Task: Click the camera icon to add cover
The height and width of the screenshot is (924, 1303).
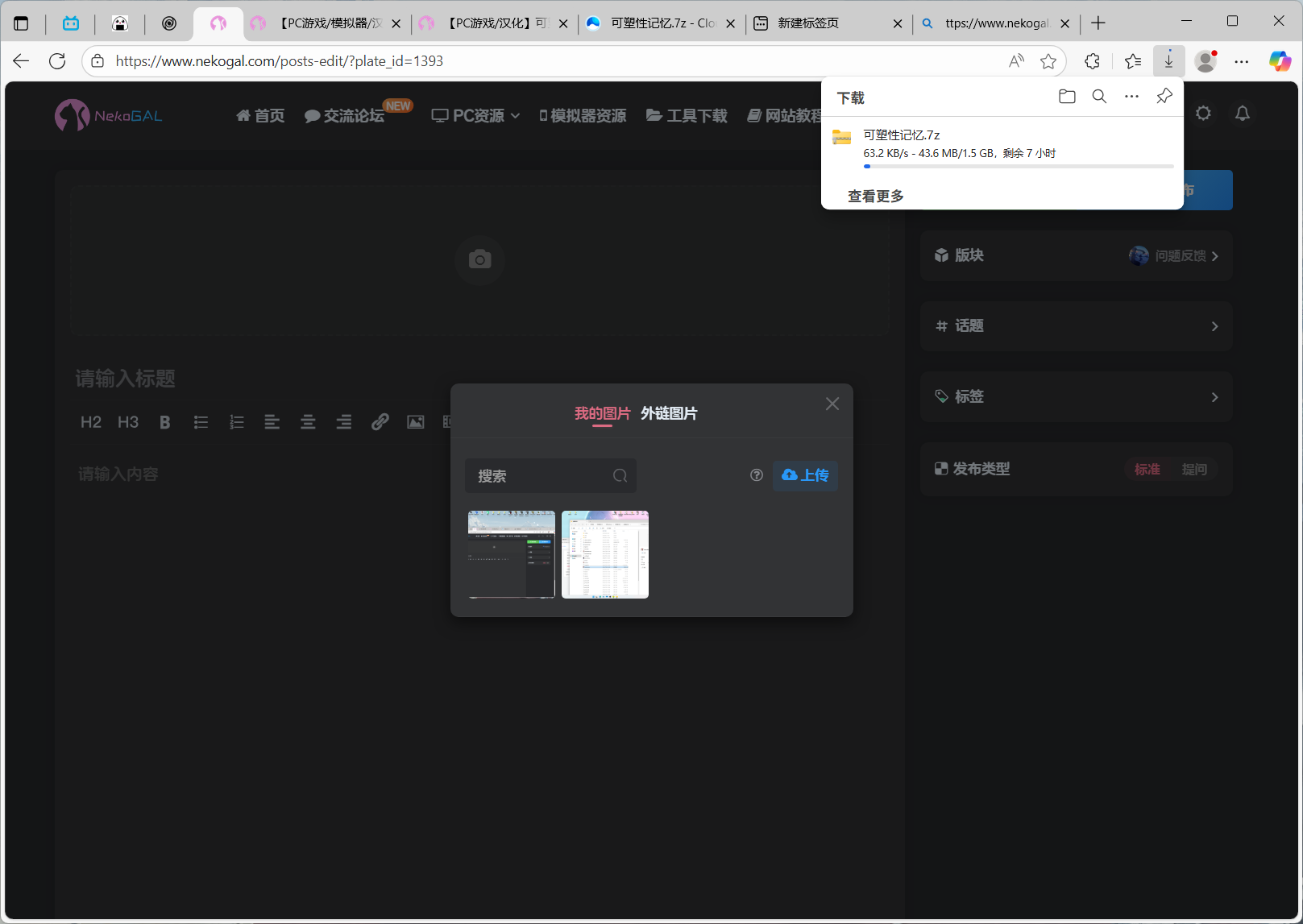Action: 479,259
